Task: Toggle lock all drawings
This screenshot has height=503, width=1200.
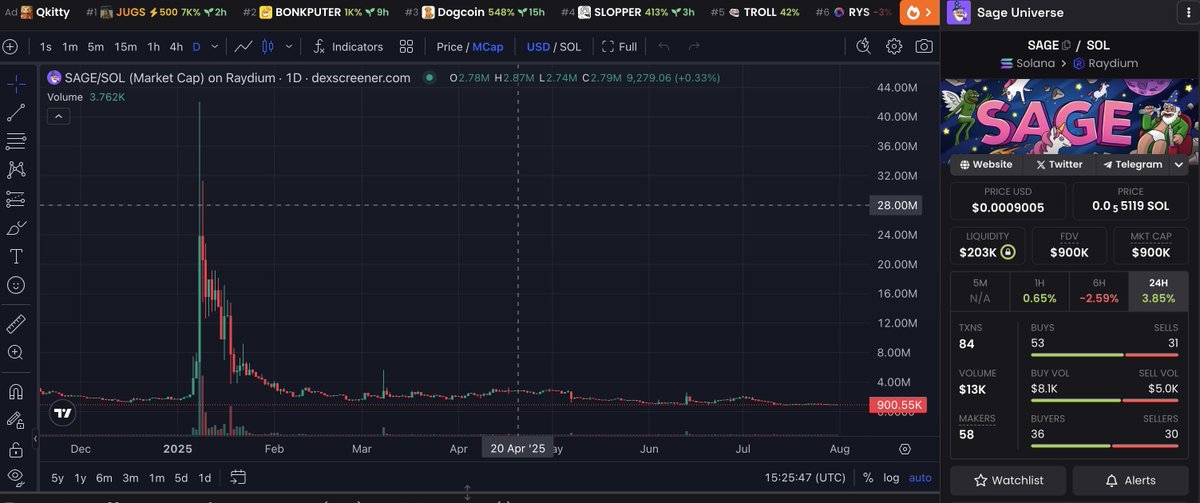Action: click(16, 449)
